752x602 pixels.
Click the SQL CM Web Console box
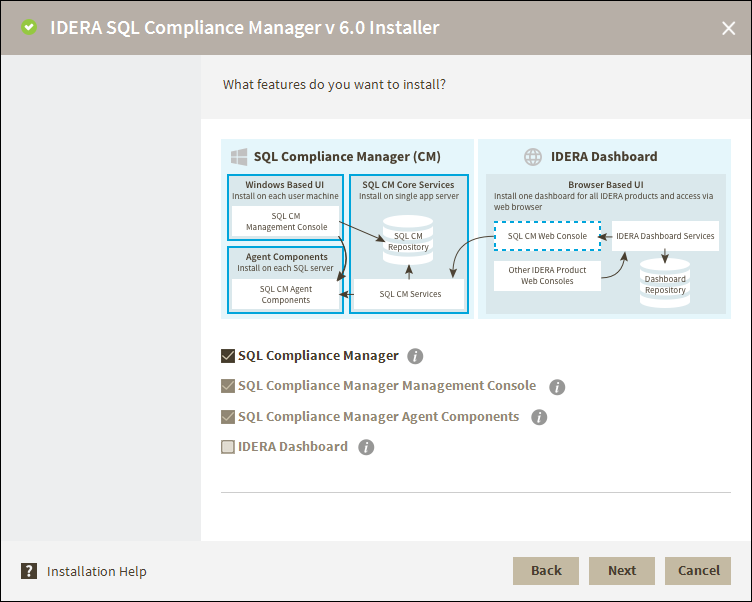(547, 236)
